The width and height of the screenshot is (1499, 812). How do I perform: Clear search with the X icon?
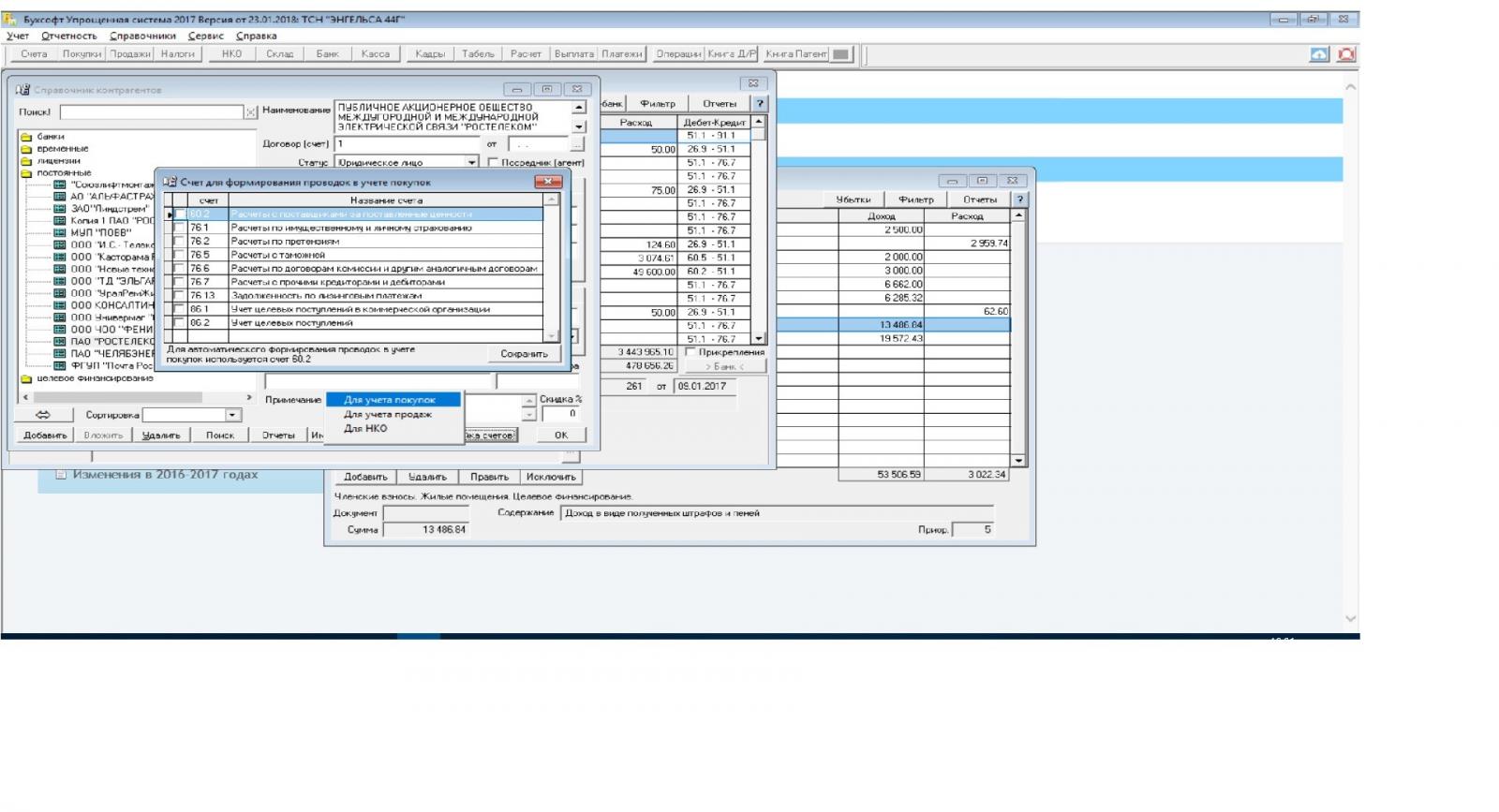pos(250,112)
